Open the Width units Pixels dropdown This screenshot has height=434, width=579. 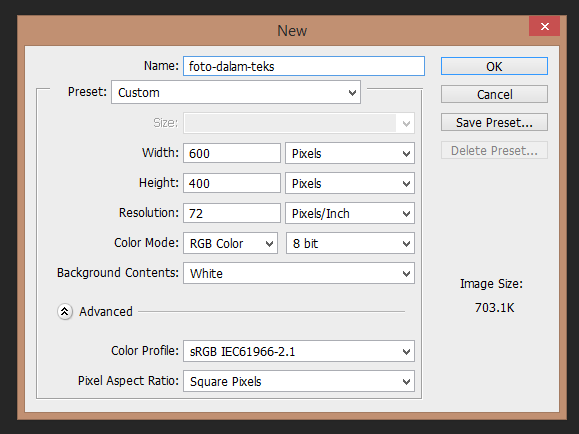350,153
